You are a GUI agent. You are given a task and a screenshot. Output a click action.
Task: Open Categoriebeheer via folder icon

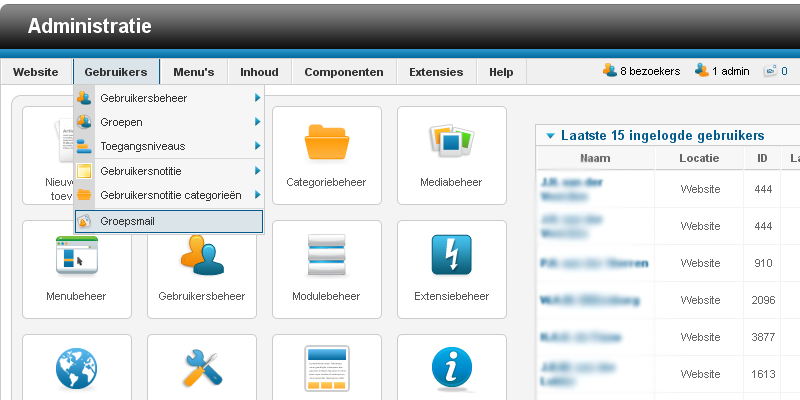327,142
